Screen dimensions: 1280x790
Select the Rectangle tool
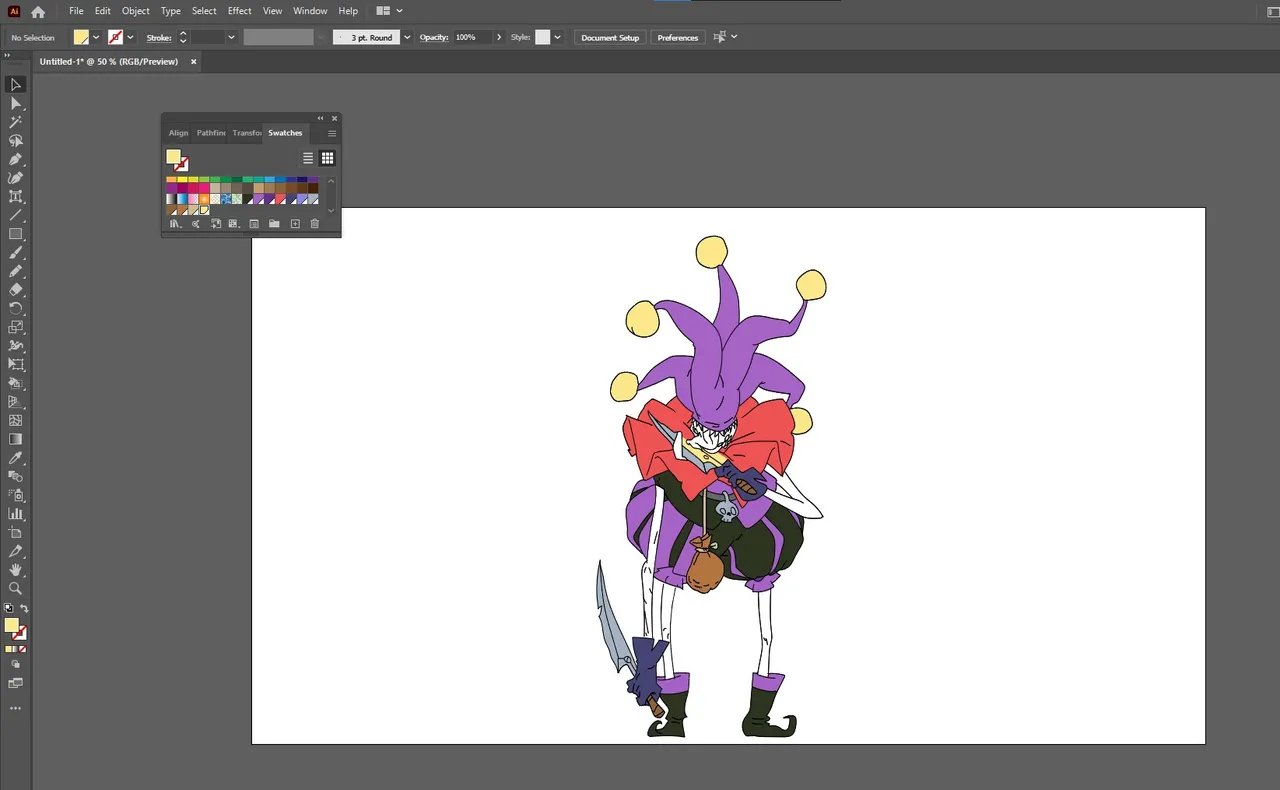pos(15,234)
